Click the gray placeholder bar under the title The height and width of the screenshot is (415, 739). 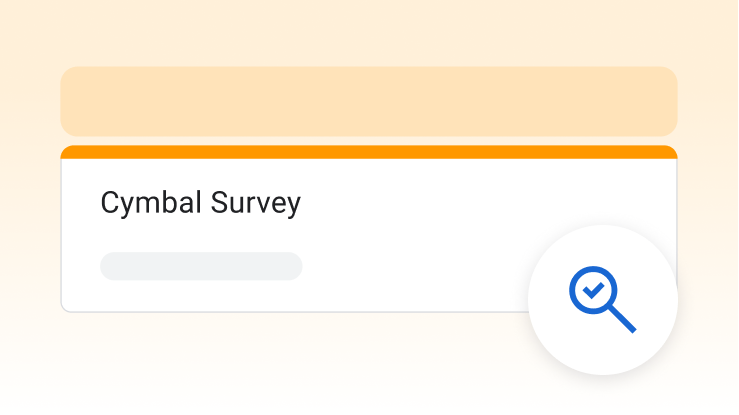(x=201, y=266)
